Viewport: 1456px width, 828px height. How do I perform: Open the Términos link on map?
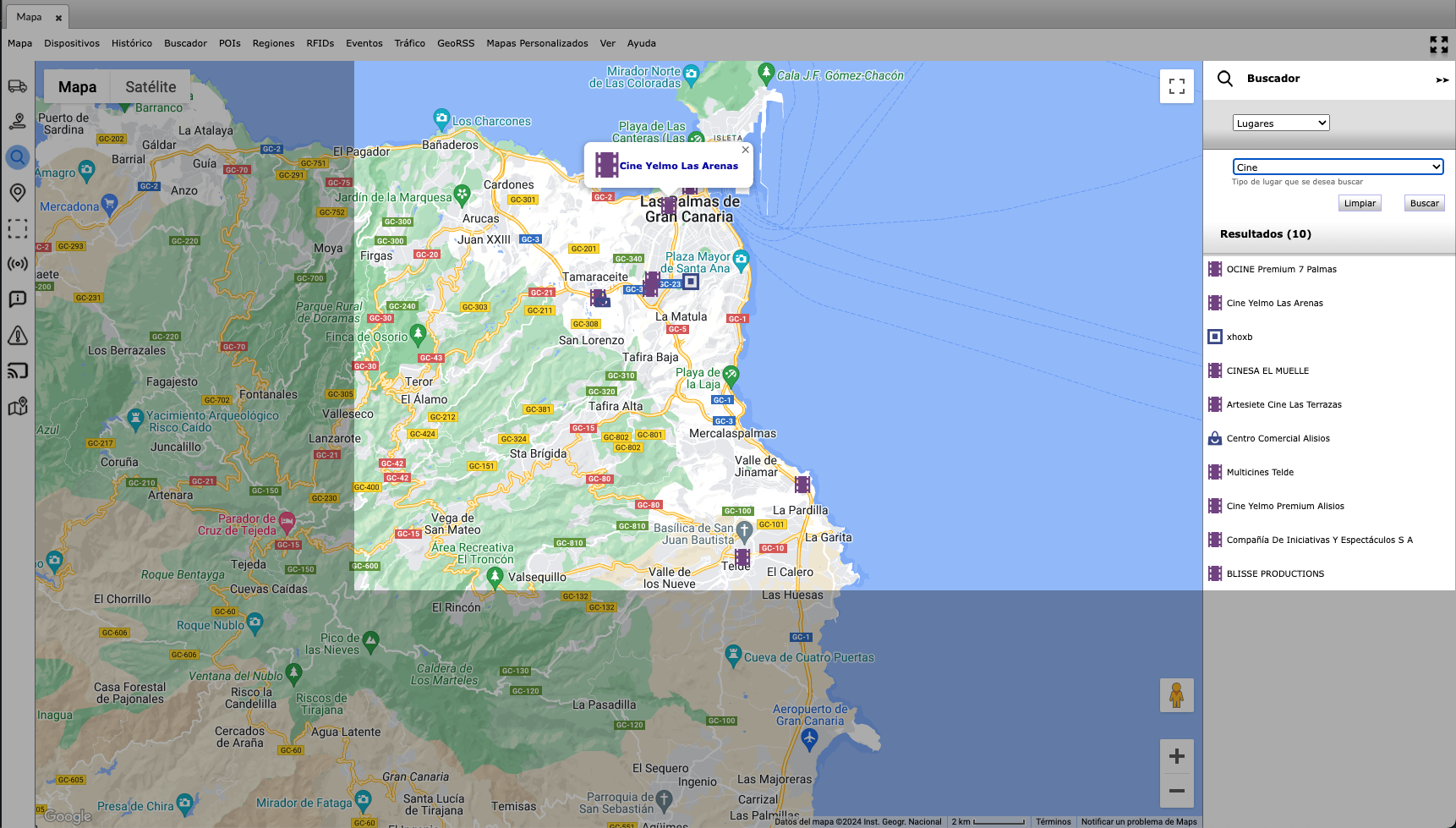click(x=1054, y=822)
